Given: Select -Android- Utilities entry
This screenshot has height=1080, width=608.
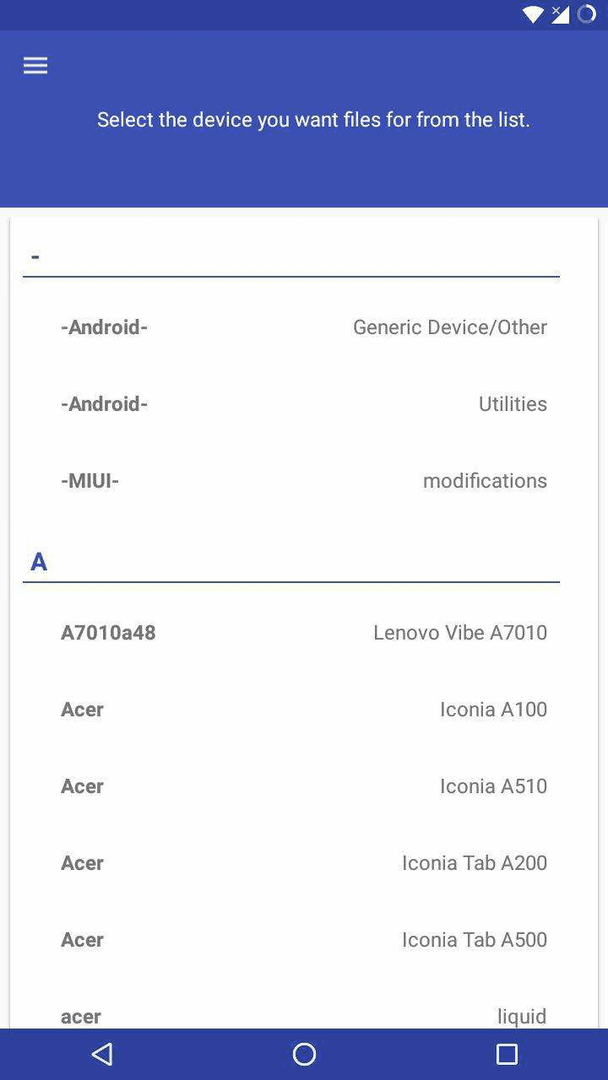Looking at the screenshot, I should [304, 404].
